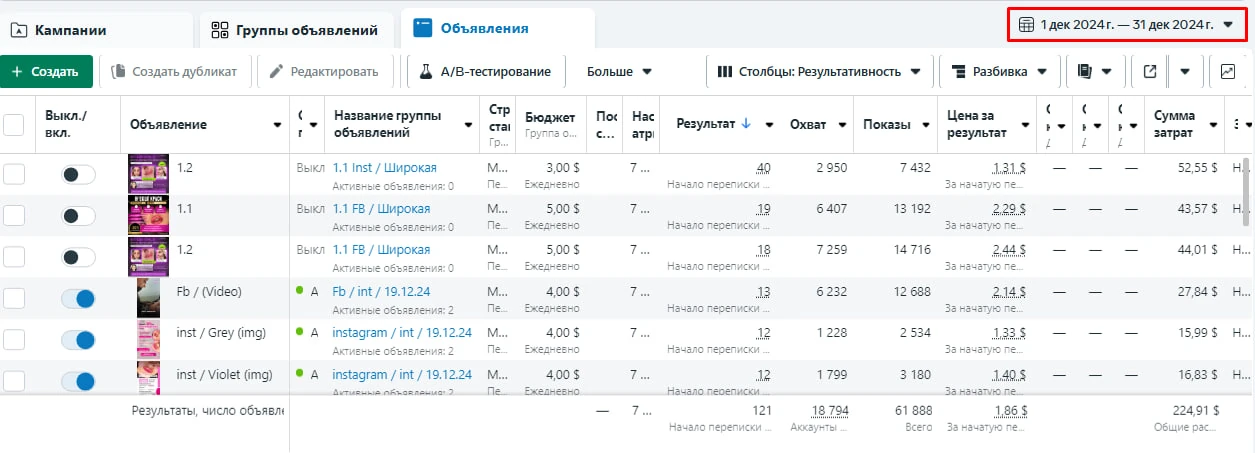
Task: Click the calendar icon in the date range
Action: click(x=1025, y=25)
